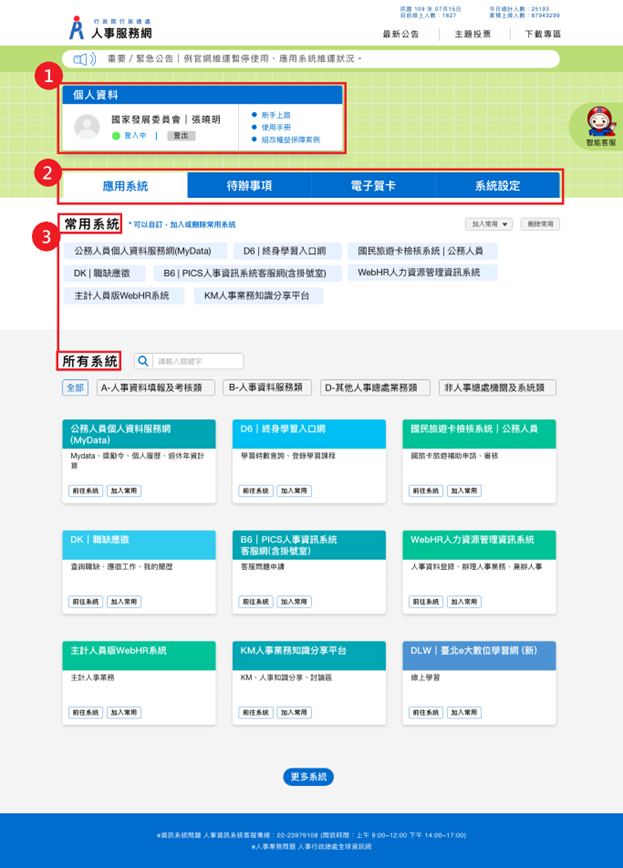Open the 加入常用 dropdown at top right
The height and width of the screenshot is (868, 623).
(x=490, y=225)
